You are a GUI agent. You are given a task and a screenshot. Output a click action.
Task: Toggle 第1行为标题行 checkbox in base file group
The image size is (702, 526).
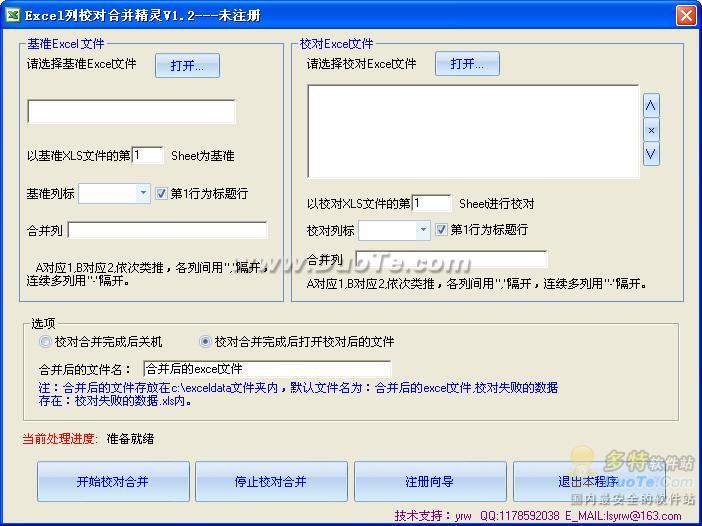click(161, 194)
